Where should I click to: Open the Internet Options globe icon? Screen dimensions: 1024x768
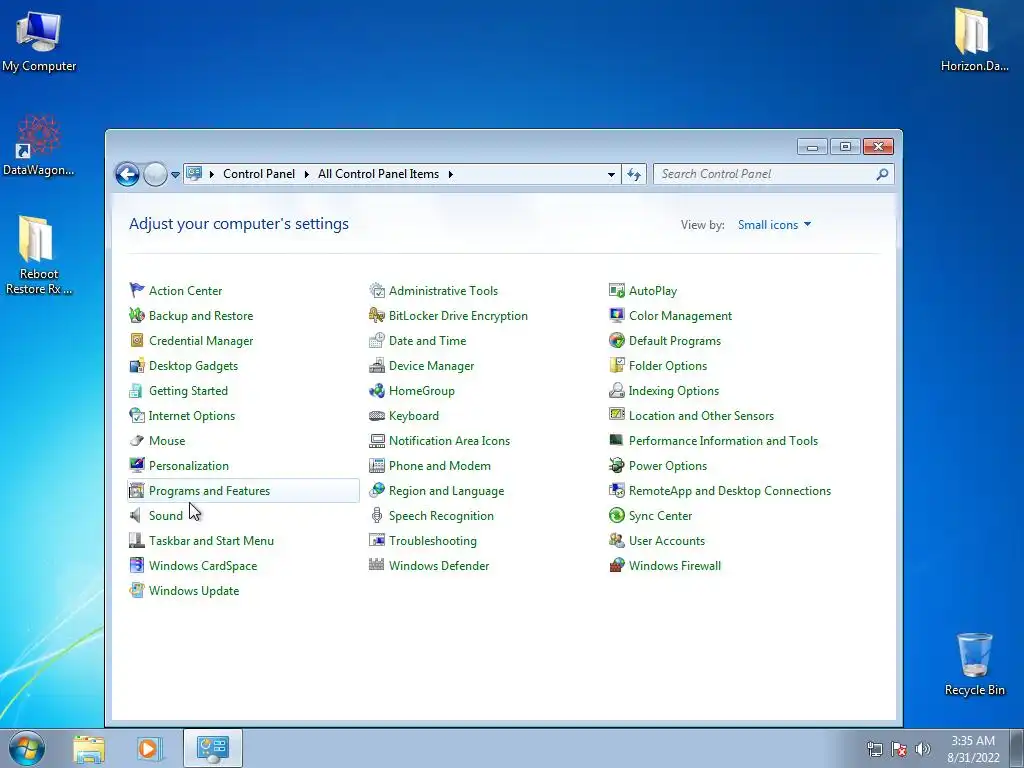tap(136, 415)
